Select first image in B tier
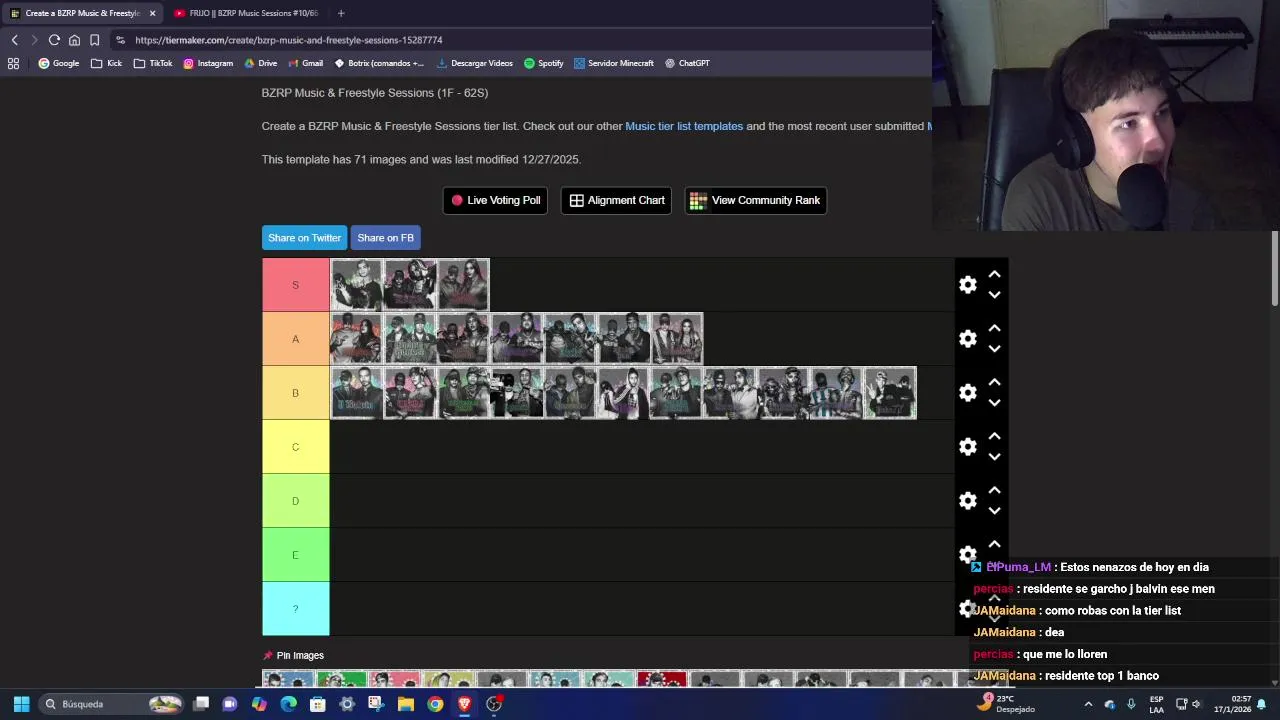 [357, 393]
